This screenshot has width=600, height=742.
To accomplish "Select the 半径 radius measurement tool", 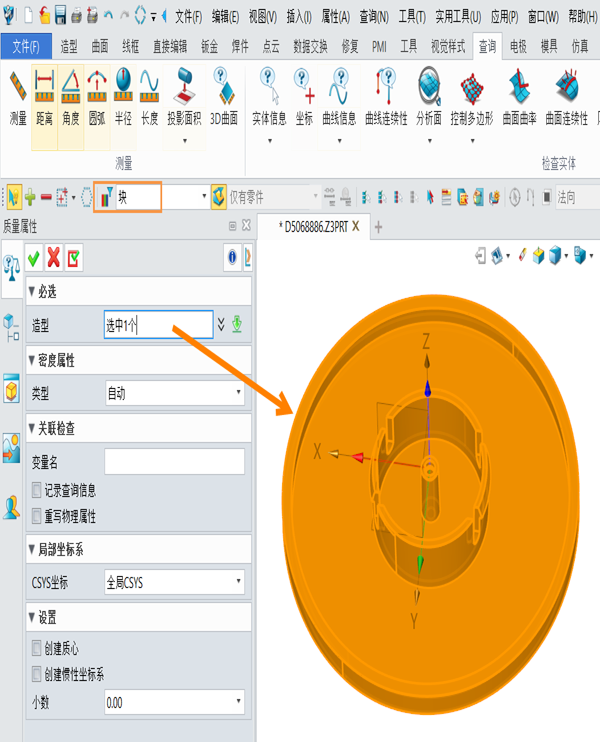I will click(x=124, y=98).
